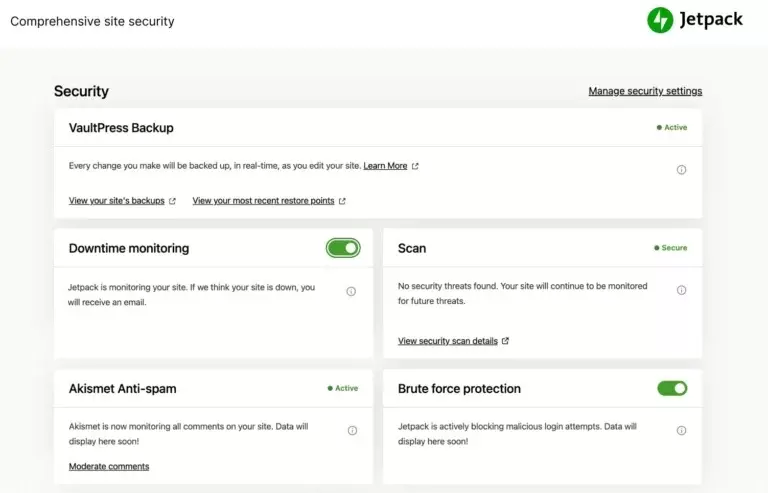The width and height of the screenshot is (768, 493).
Task: Click the Scan card title
Action: click(x=412, y=248)
